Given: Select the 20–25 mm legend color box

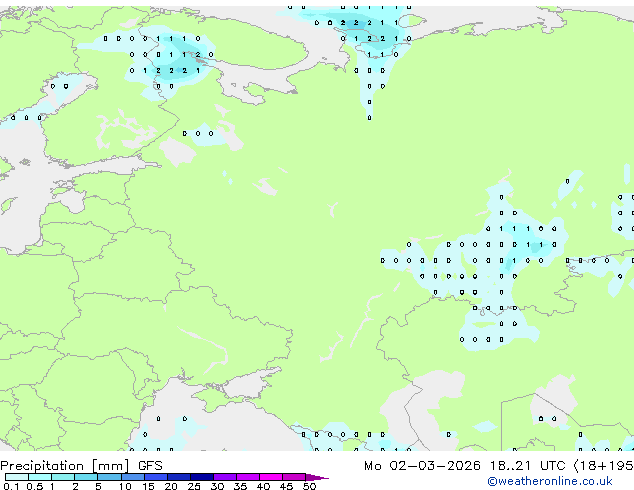Looking at the screenshot, I should (179, 477).
